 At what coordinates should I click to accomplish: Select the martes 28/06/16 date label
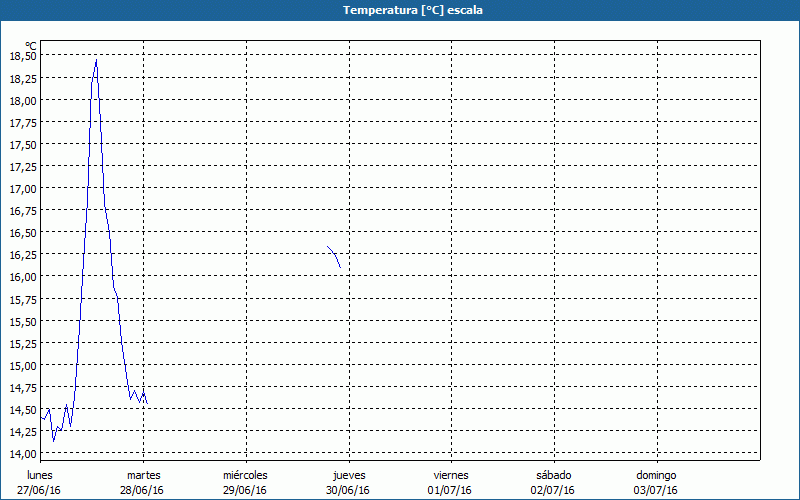[x=143, y=482]
